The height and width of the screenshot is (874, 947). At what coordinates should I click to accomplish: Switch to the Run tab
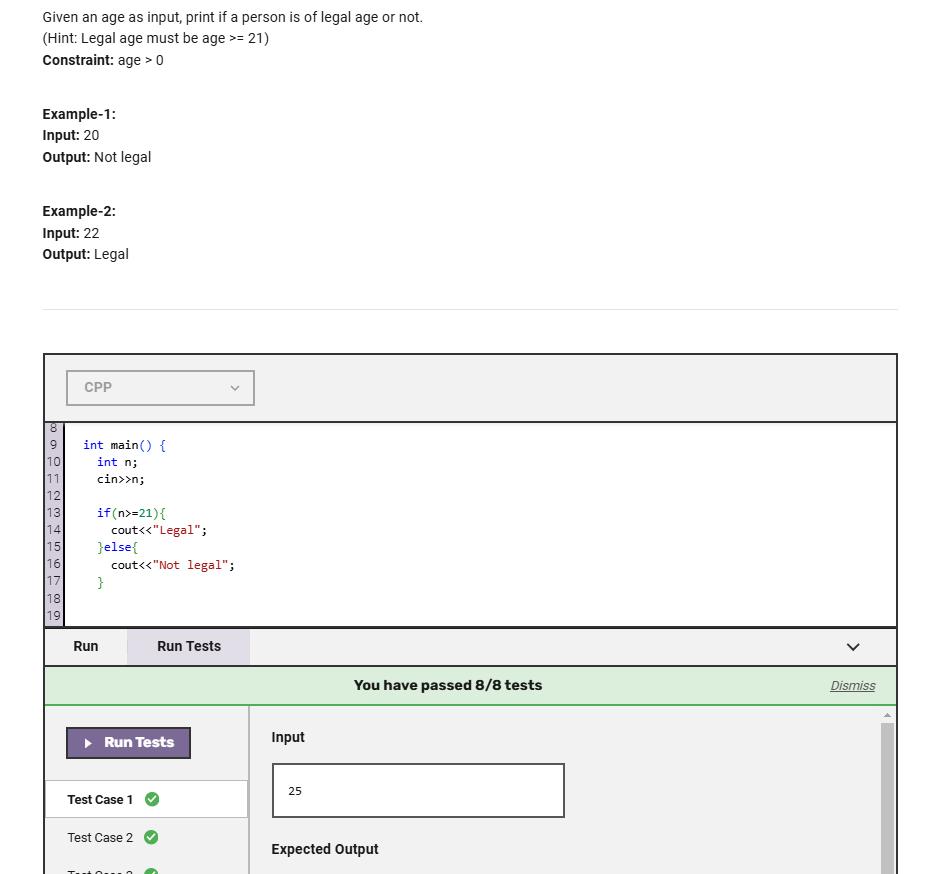(86, 646)
